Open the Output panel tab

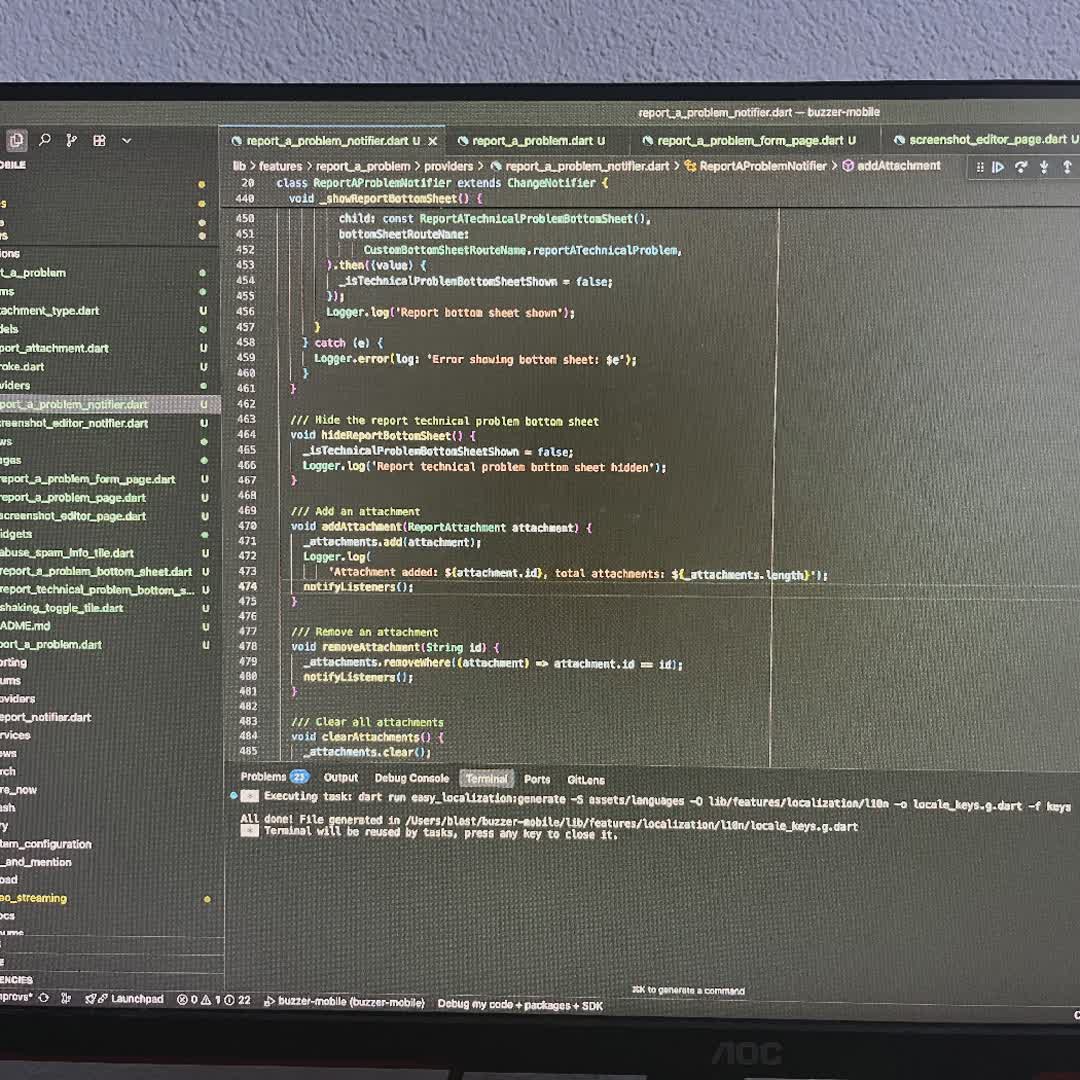(341, 777)
